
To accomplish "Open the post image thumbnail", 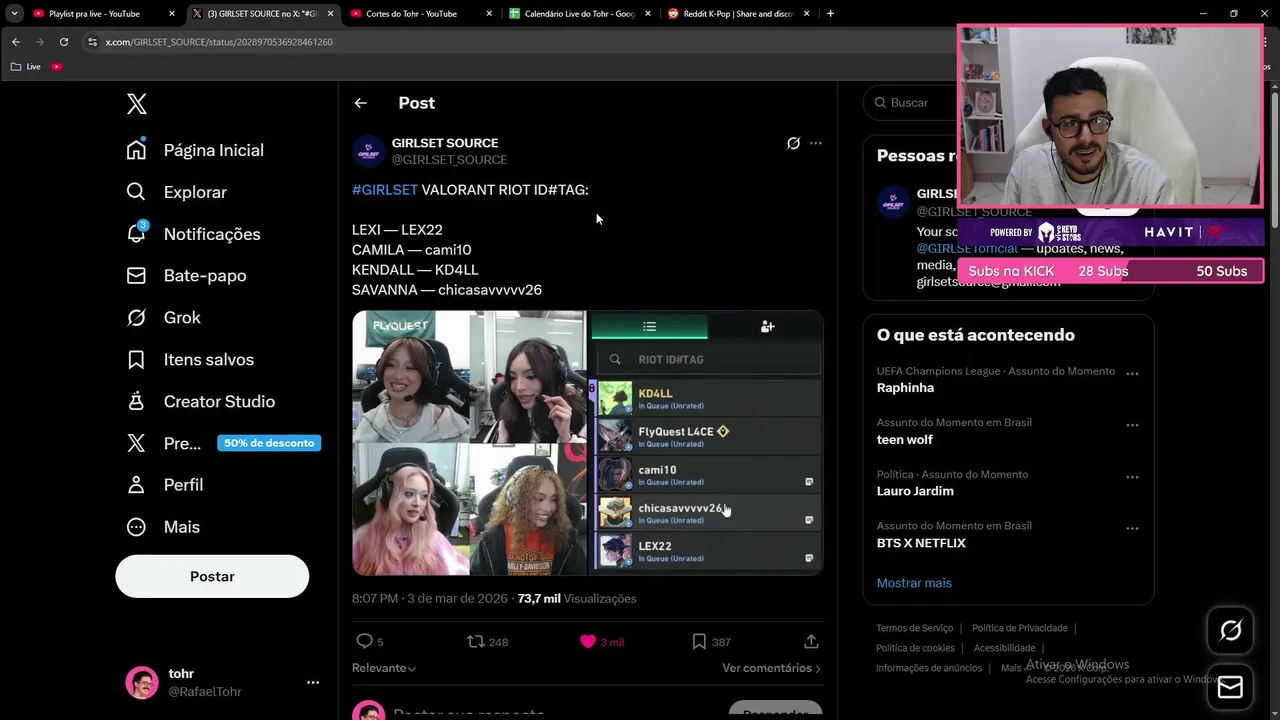I will point(587,443).
